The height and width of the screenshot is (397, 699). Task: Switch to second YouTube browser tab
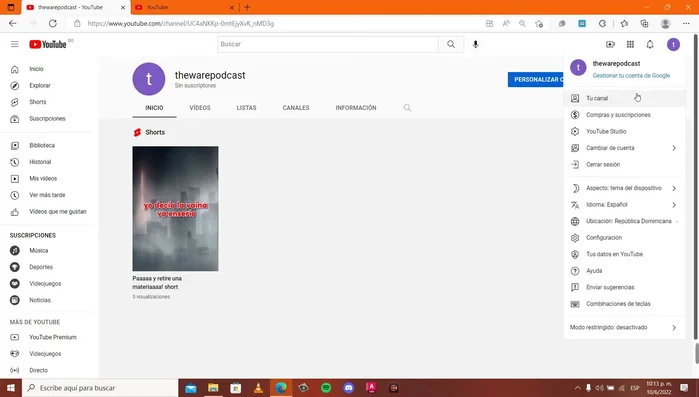[185, 8]
